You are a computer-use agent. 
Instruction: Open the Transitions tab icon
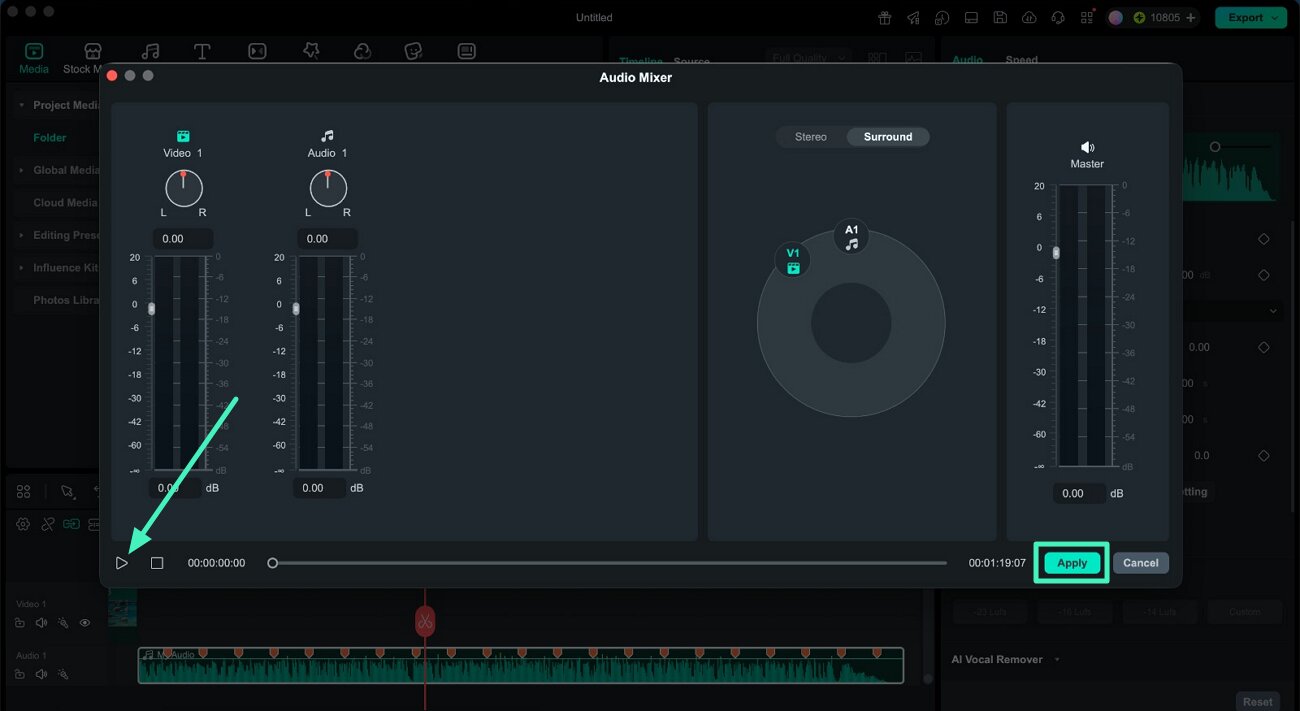pyautogui.click(x=257, y=52)
